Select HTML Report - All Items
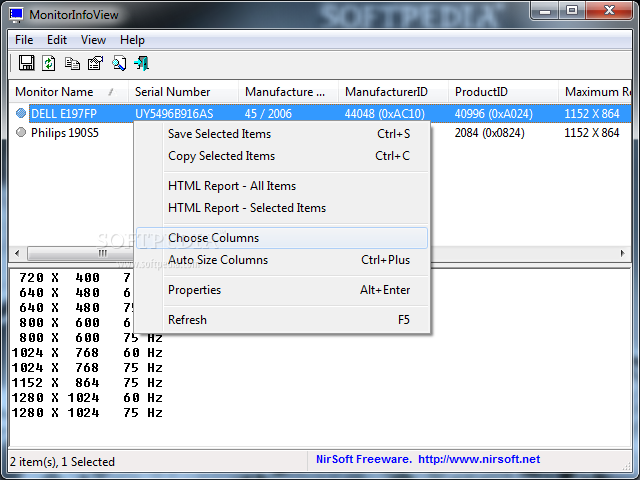 282,186
